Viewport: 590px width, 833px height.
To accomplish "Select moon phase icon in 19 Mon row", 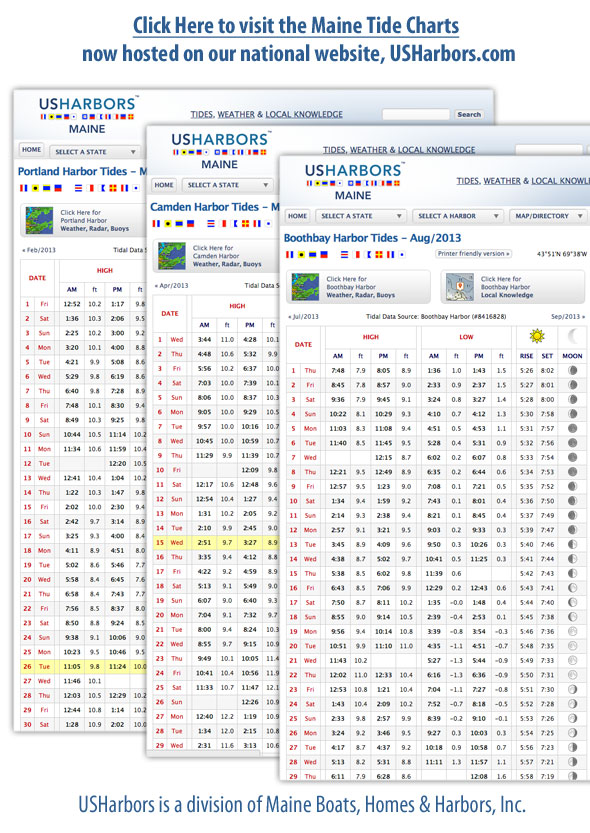I will tap(572, 631).
